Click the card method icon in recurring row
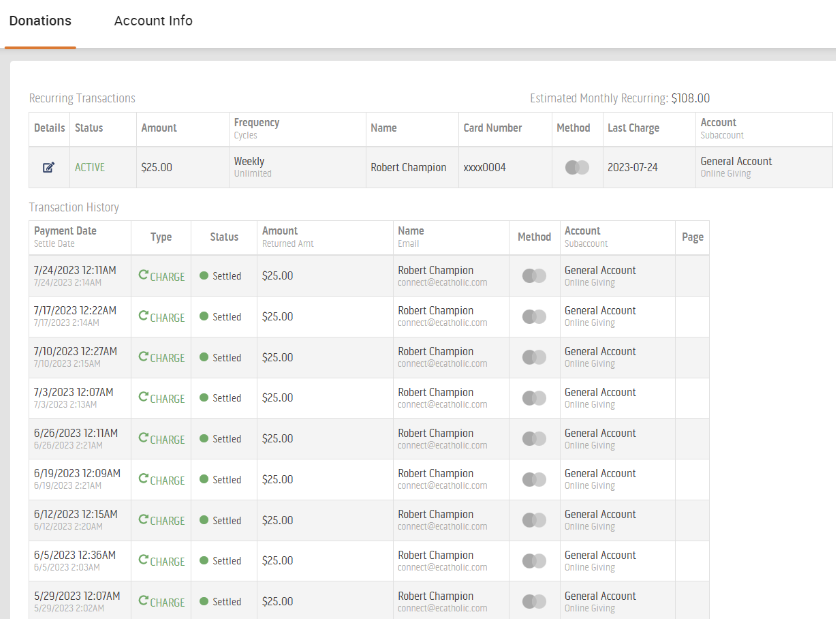 coord(577,167)
